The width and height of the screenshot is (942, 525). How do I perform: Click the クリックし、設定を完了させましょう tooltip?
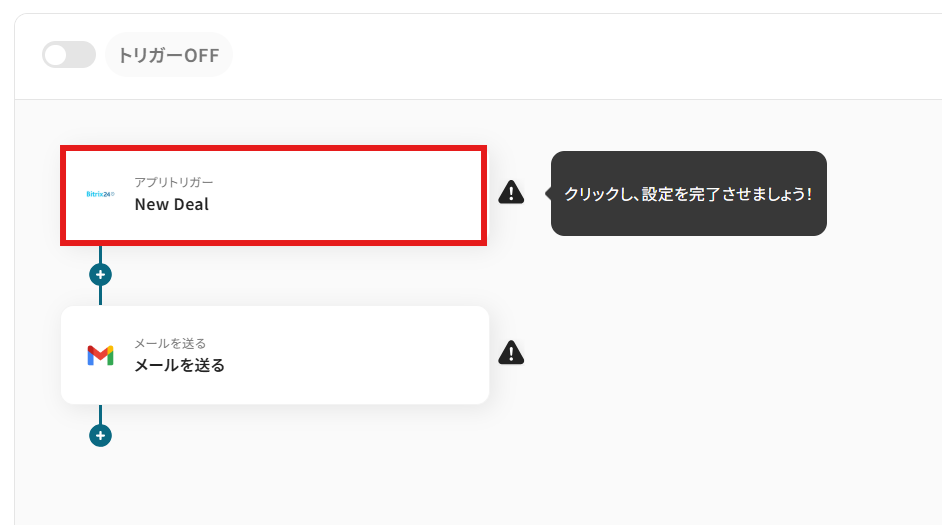click(688, 193)
